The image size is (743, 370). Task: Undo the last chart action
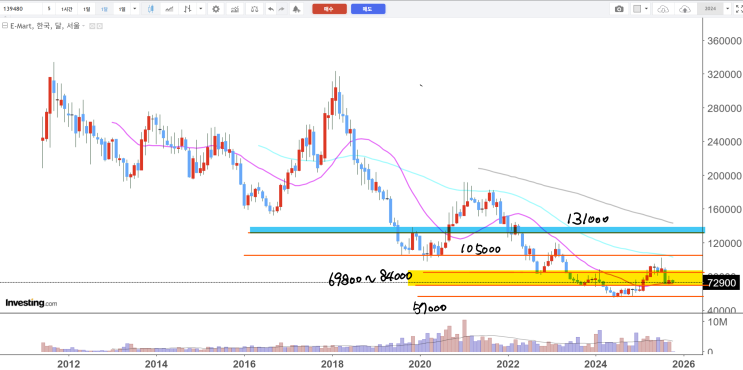(271, 9)
